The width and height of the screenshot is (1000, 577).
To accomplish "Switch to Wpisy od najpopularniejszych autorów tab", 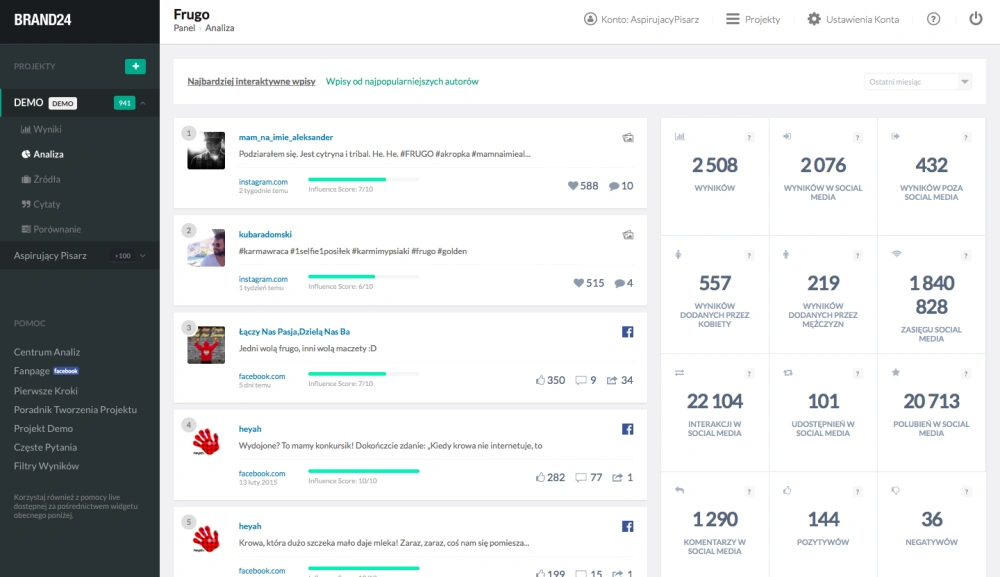I will click(402, 81).
